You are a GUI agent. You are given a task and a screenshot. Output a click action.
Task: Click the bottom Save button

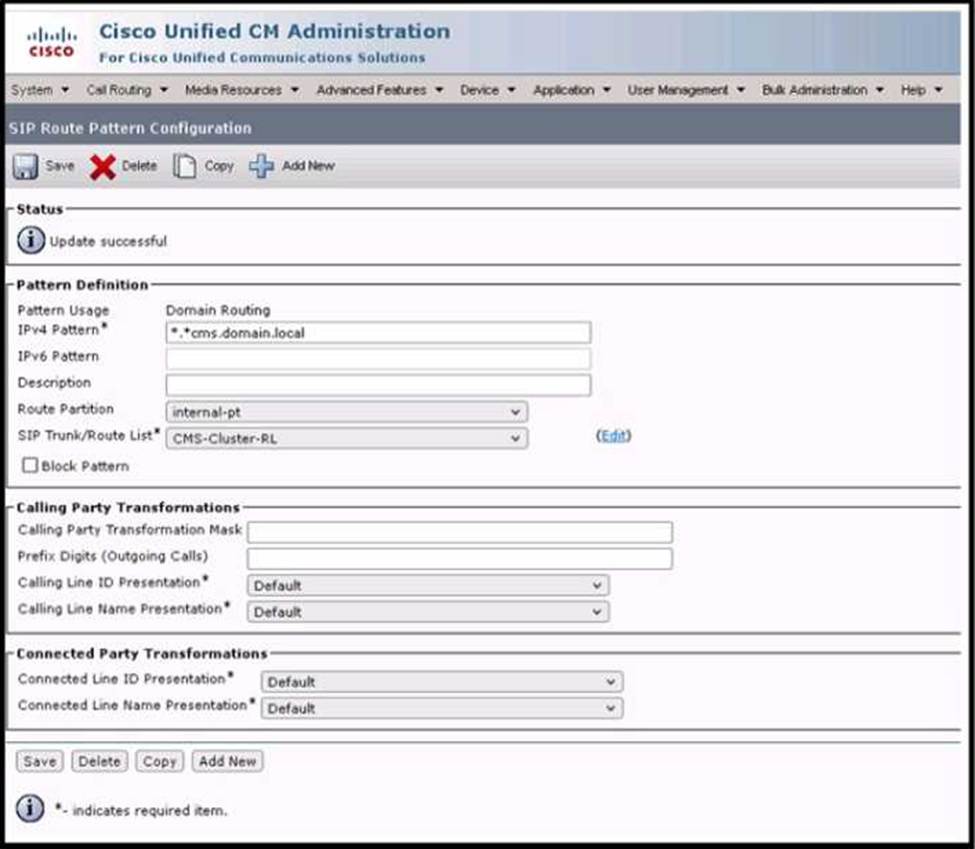coord(40,761)
